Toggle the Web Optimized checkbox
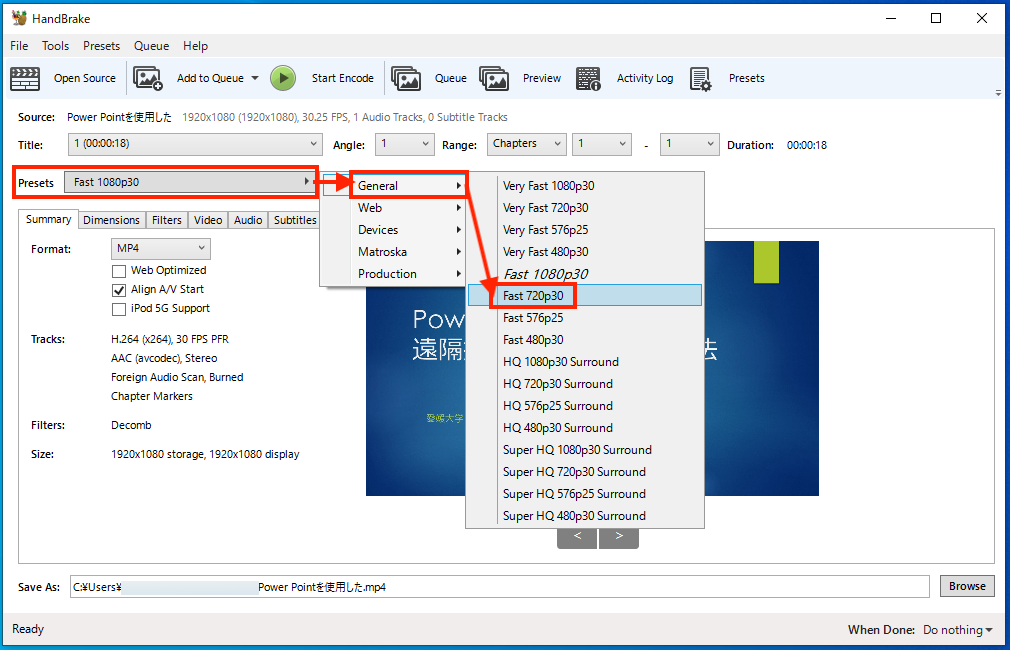Viewport: 1010px width, 650px height. 119,271
